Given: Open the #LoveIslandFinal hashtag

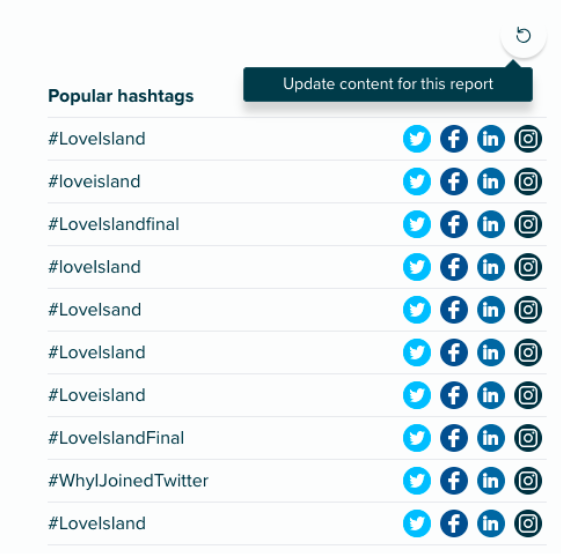Looking at the screenshot, I should point(116,438).
